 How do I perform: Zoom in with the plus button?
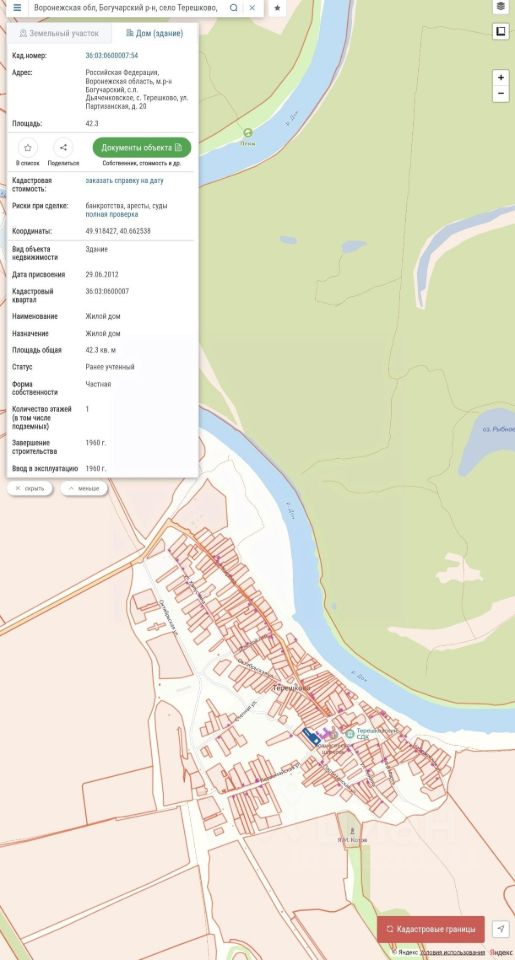pyautogui.click(x=501, y=78)
